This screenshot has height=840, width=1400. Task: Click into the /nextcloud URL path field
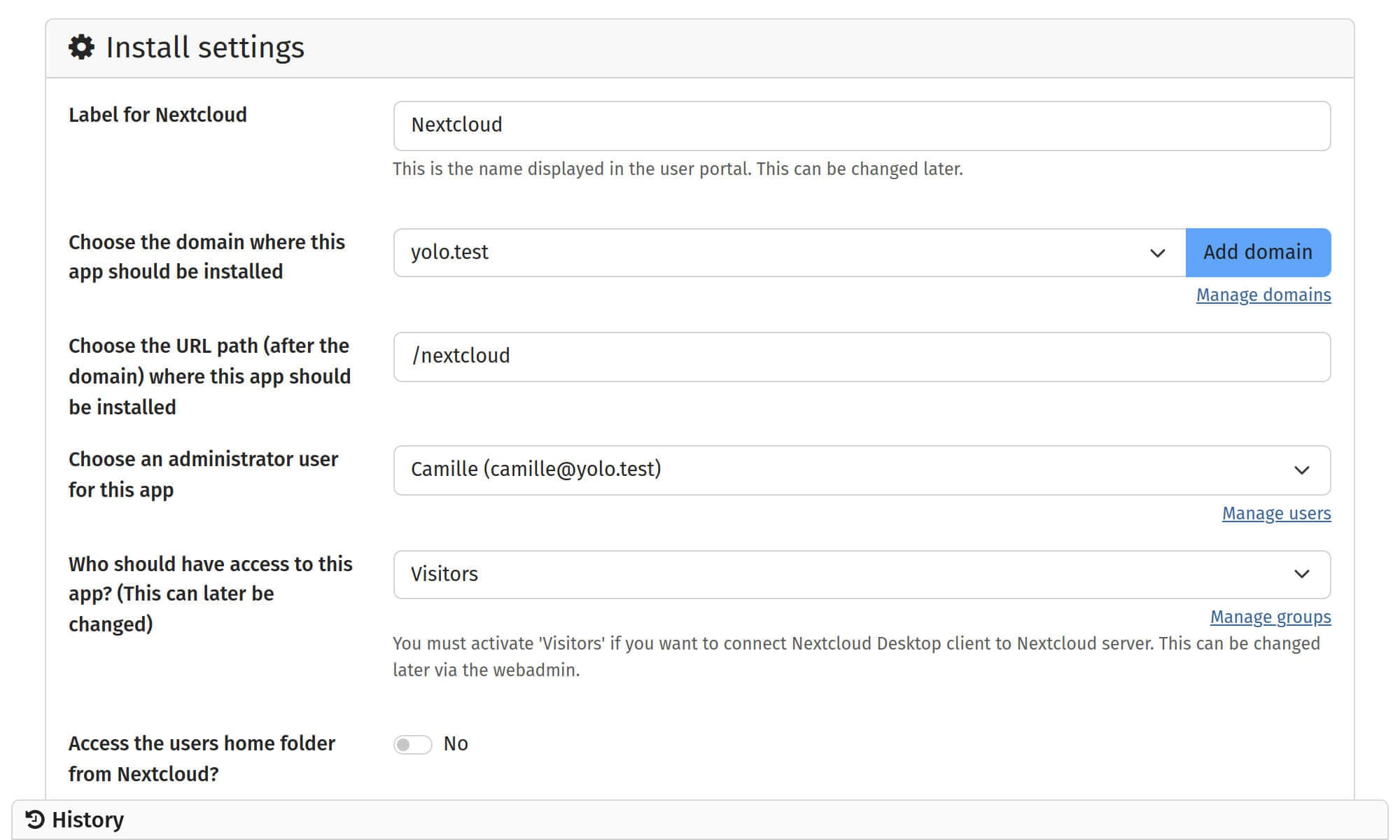coord(861,357)
